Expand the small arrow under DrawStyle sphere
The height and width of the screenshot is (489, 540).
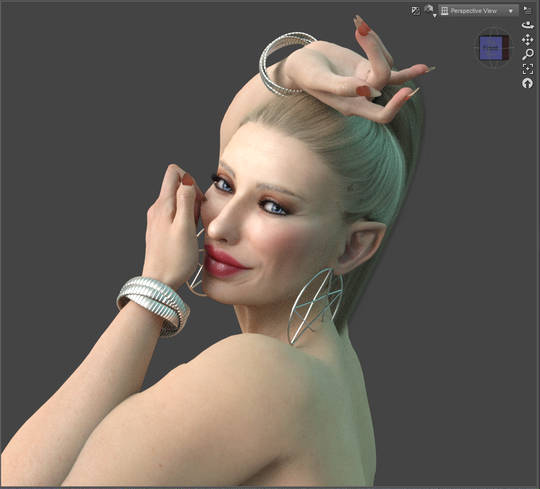coord(435,15)
